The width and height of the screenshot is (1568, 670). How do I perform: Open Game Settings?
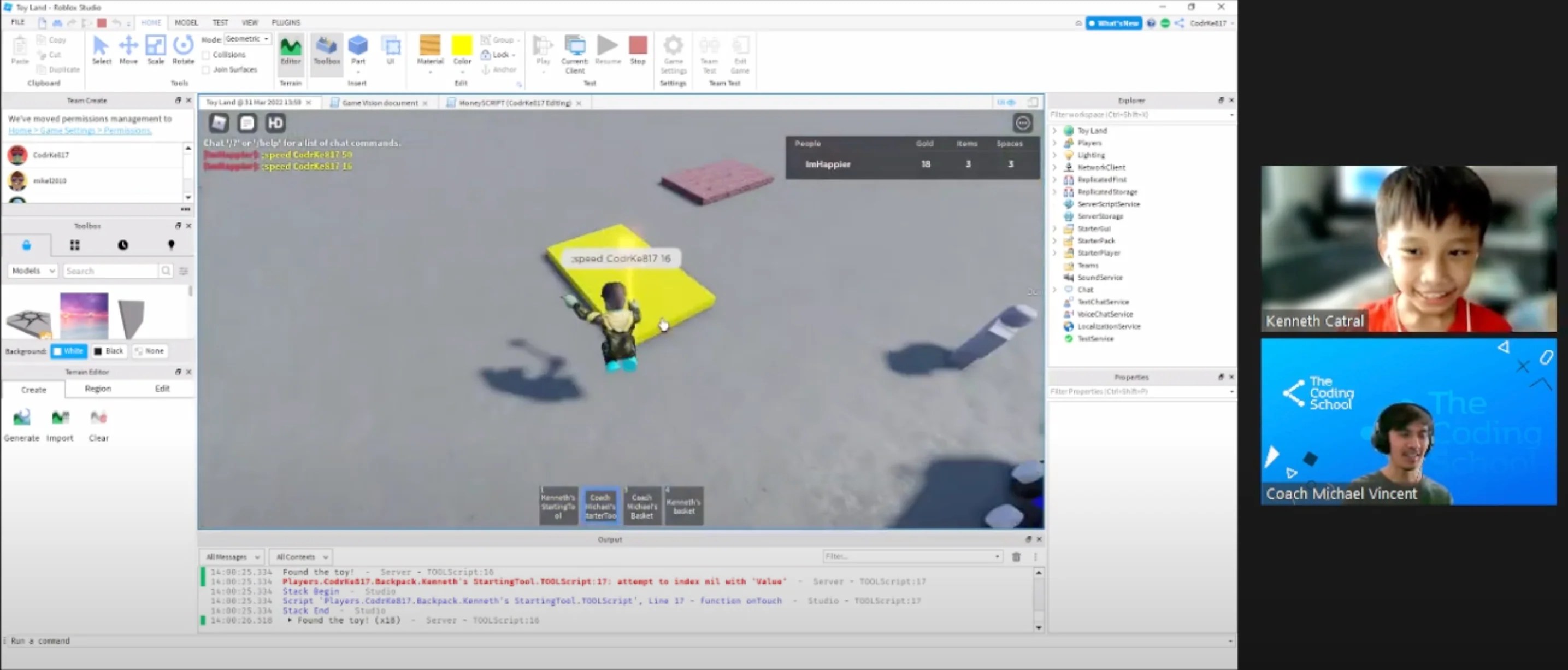[x=673, y=52]
